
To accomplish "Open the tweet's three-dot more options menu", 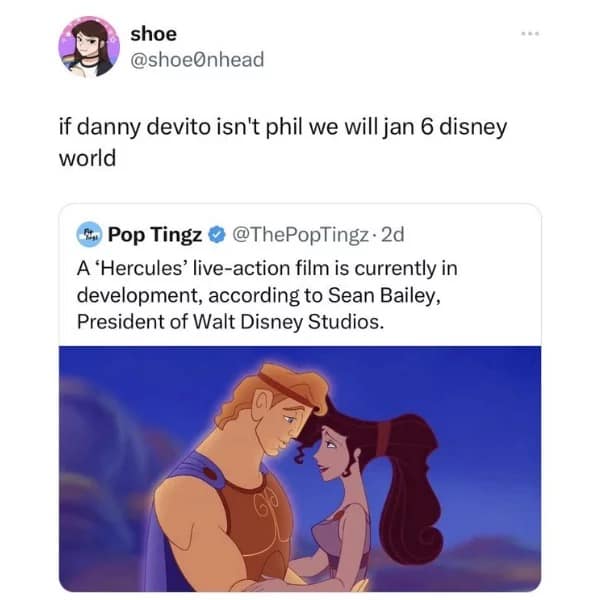I will coord(530,34).
